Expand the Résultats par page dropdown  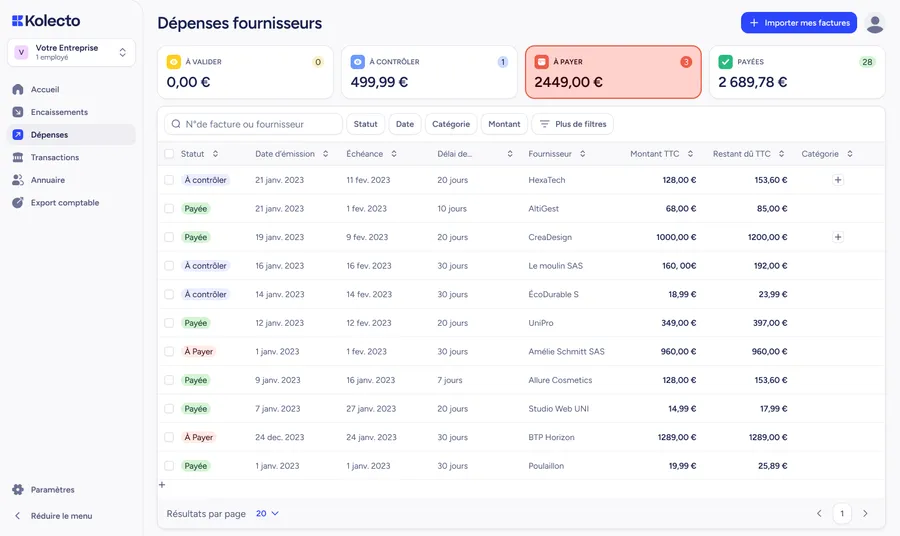click(267, 514)
